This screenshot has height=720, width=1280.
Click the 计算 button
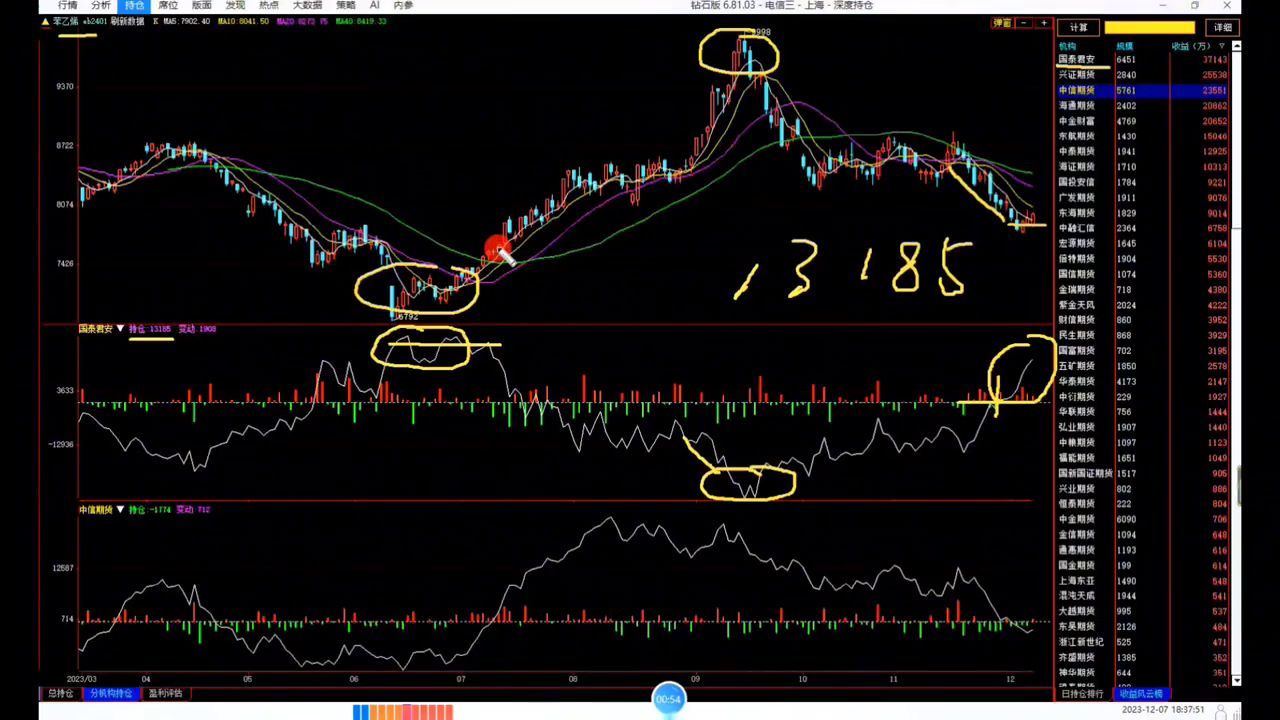pos(1078,27)
